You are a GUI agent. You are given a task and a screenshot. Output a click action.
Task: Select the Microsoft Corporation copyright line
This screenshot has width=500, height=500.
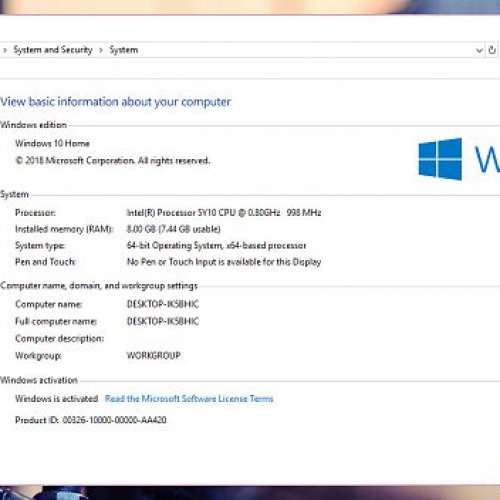[113, 161]
